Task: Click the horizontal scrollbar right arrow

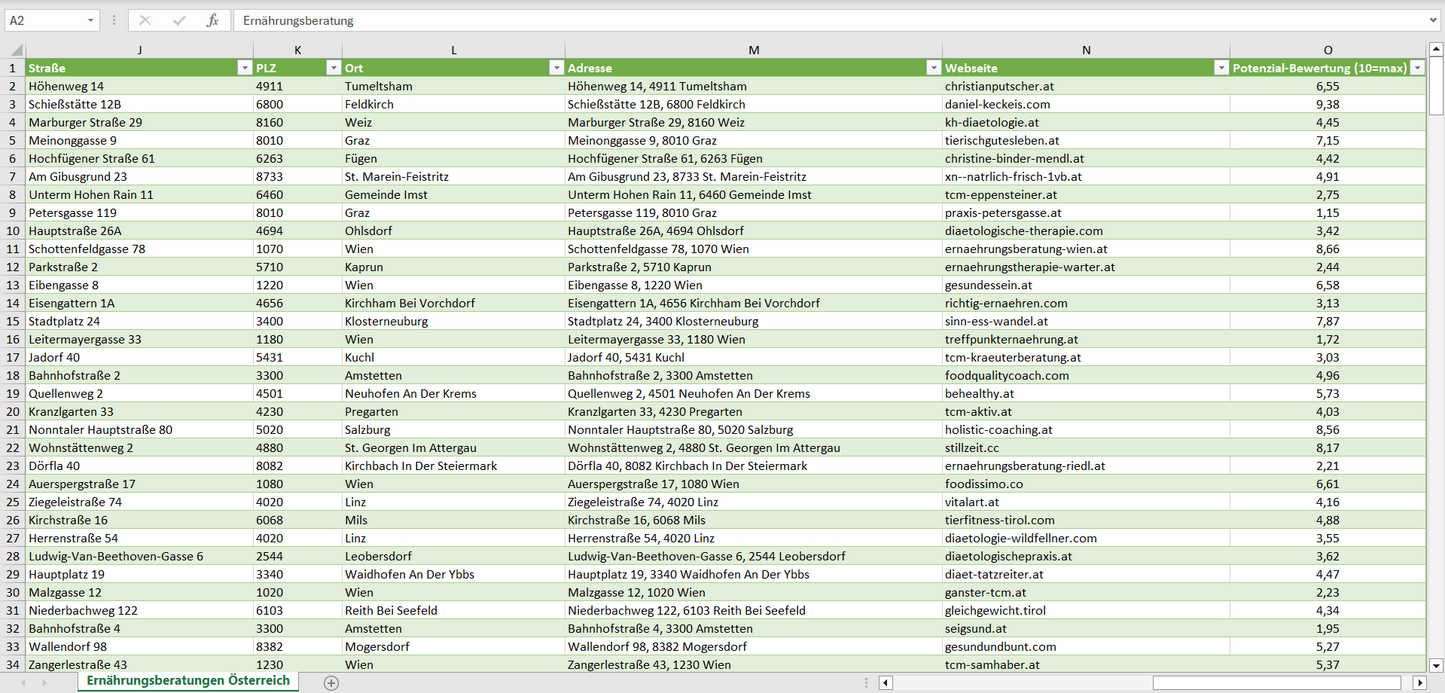Action: [x=1419, y=683]
